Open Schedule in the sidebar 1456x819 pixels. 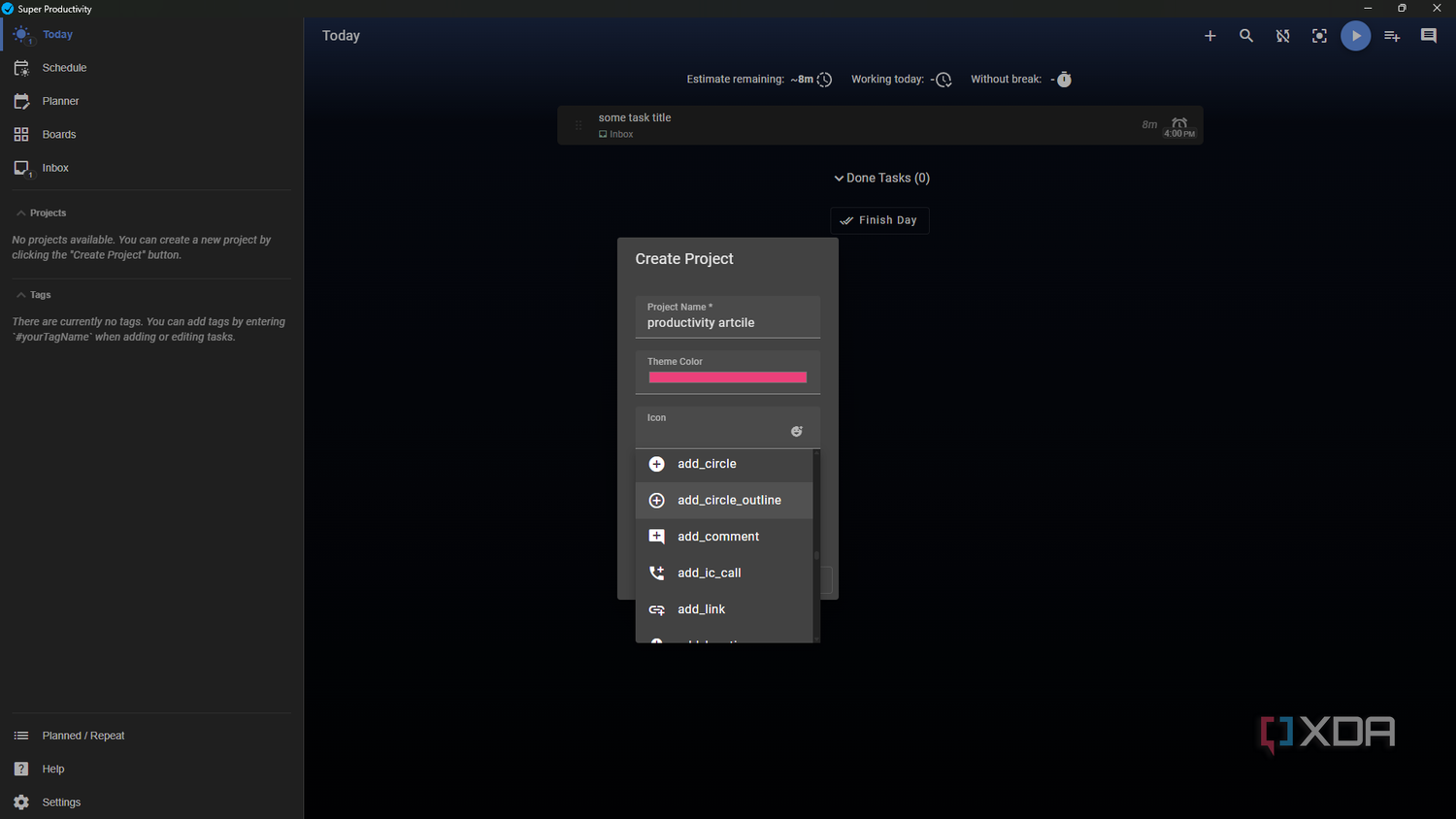click(x=151, y=68)
